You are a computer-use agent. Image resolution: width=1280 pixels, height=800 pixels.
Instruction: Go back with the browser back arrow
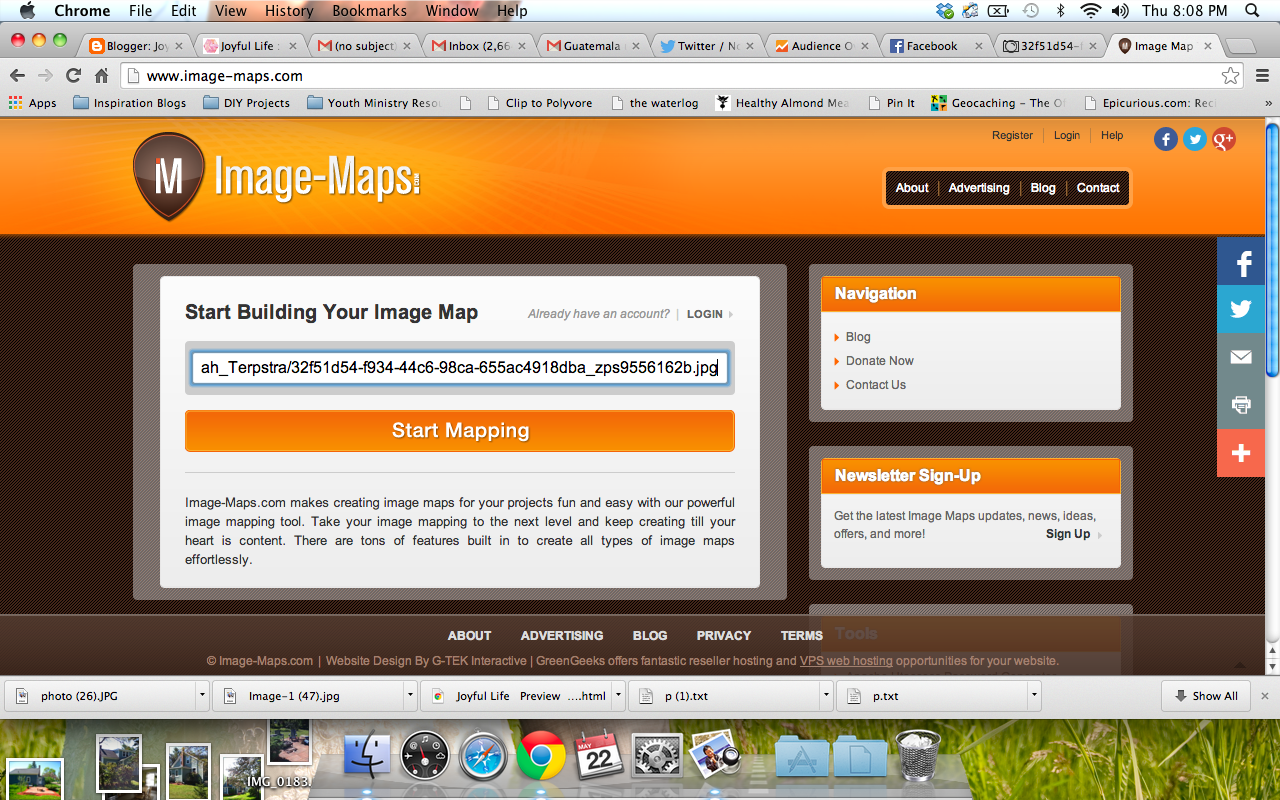17,76
